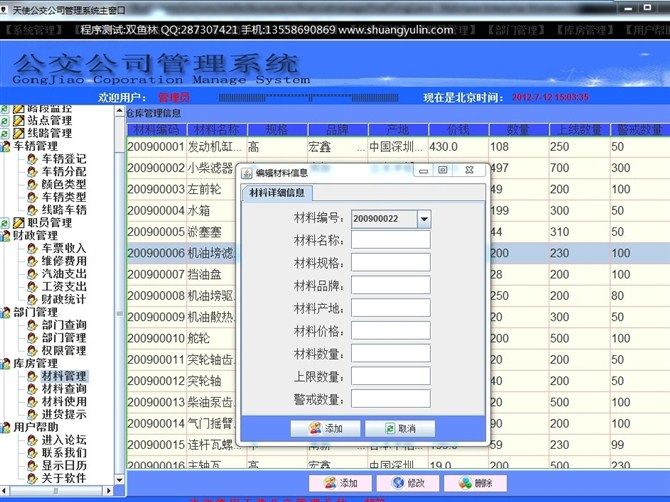670x502 pixels.
Task: Click the 材料管理 node icon
Action: pyautogui.click(x=32, y=376)
